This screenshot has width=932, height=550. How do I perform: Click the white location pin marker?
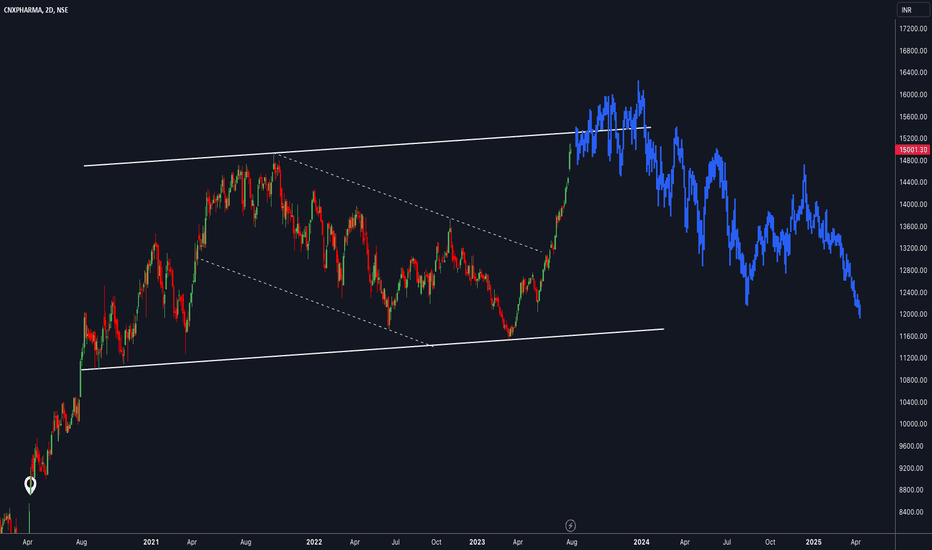(x=30, y=485)
